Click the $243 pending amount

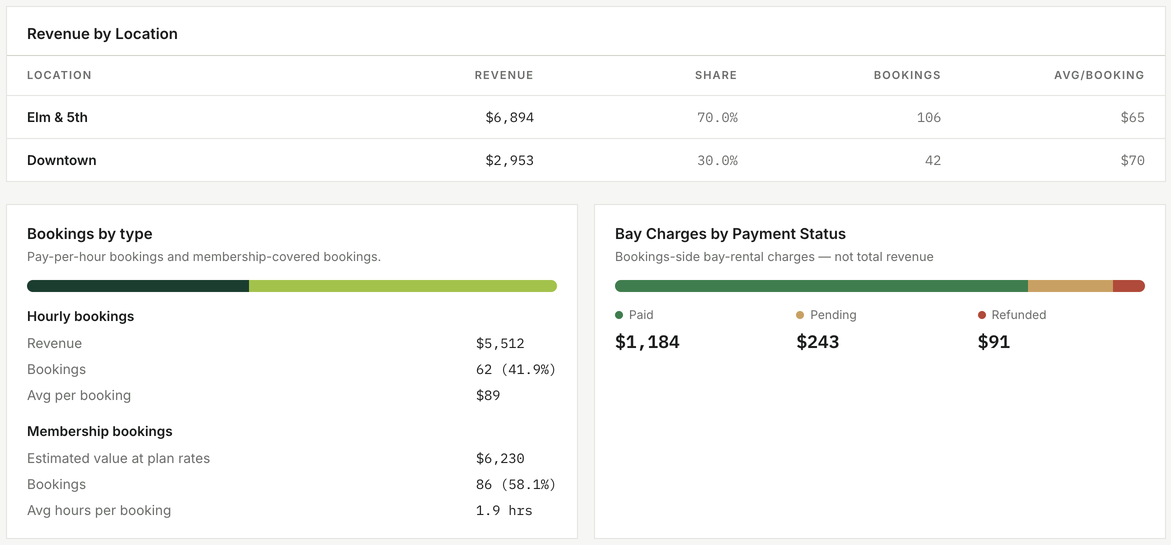(818, 342)
